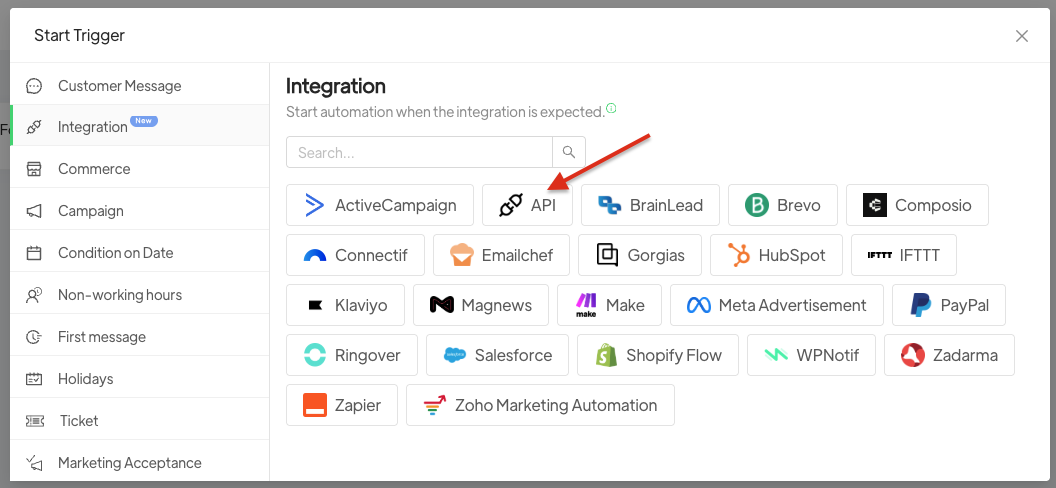
Task: Go to the Ticket trigger category
Action: [x=79, y=421]
